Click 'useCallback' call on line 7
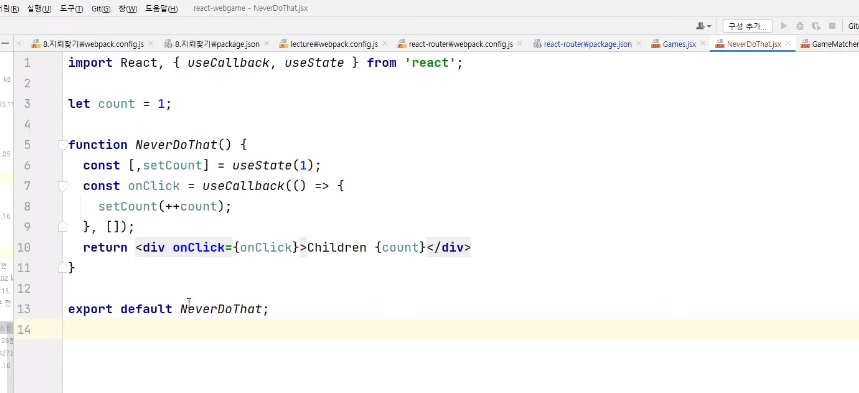The width and height of the screenshot is (859, 393). [243, 186]
